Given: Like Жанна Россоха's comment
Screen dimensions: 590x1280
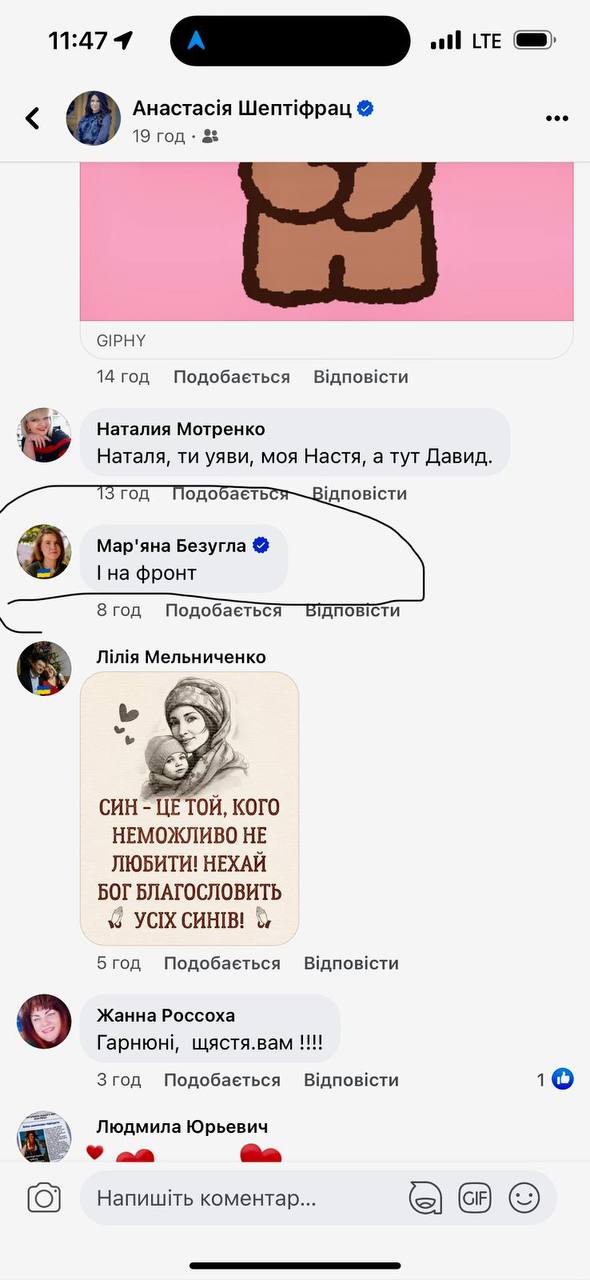Looking at the screenshot, I should click(x=222, y=1080).
